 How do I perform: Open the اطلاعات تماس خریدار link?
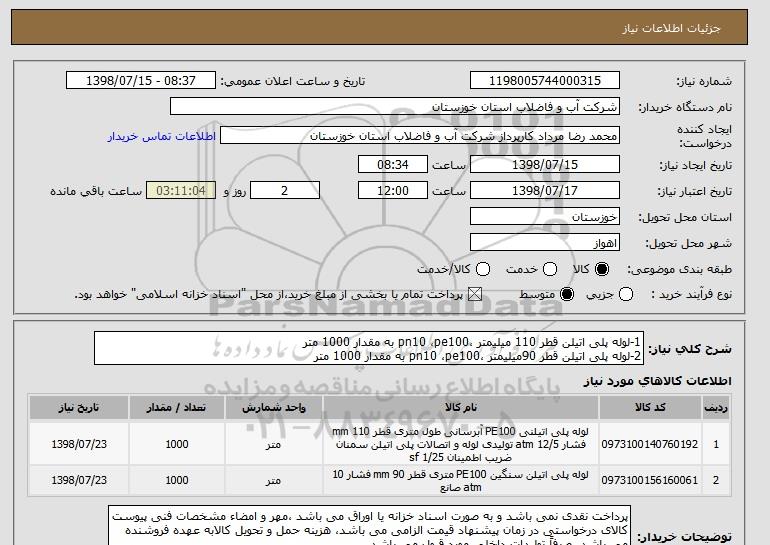click(162, 136)
